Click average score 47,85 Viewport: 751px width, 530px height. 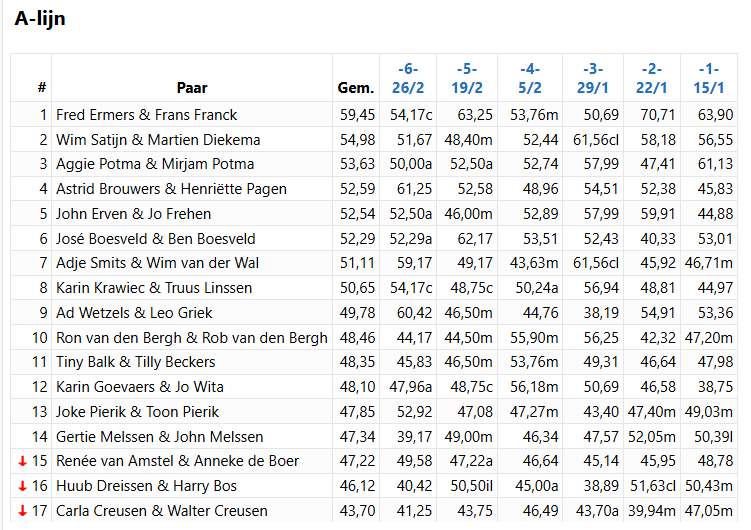pyautogui.click(x=357, y=412)
